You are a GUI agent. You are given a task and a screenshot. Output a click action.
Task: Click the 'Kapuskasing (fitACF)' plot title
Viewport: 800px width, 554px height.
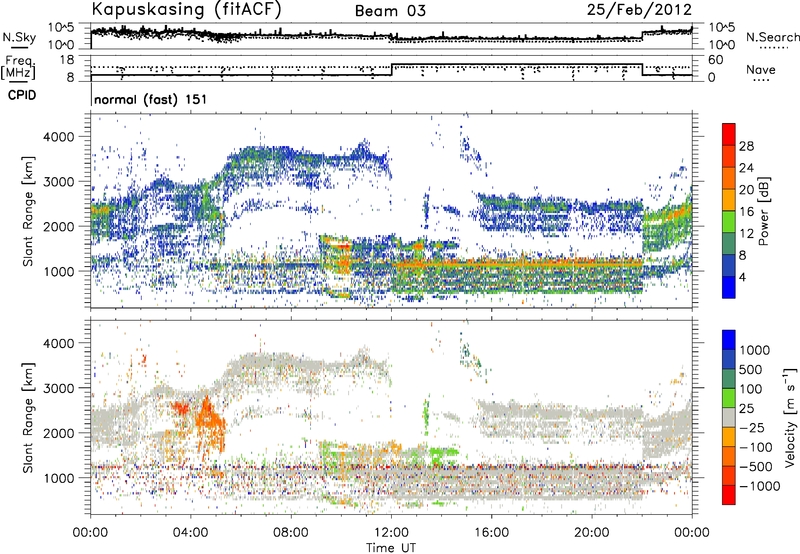pyautogui.click(x=186, y=9)
